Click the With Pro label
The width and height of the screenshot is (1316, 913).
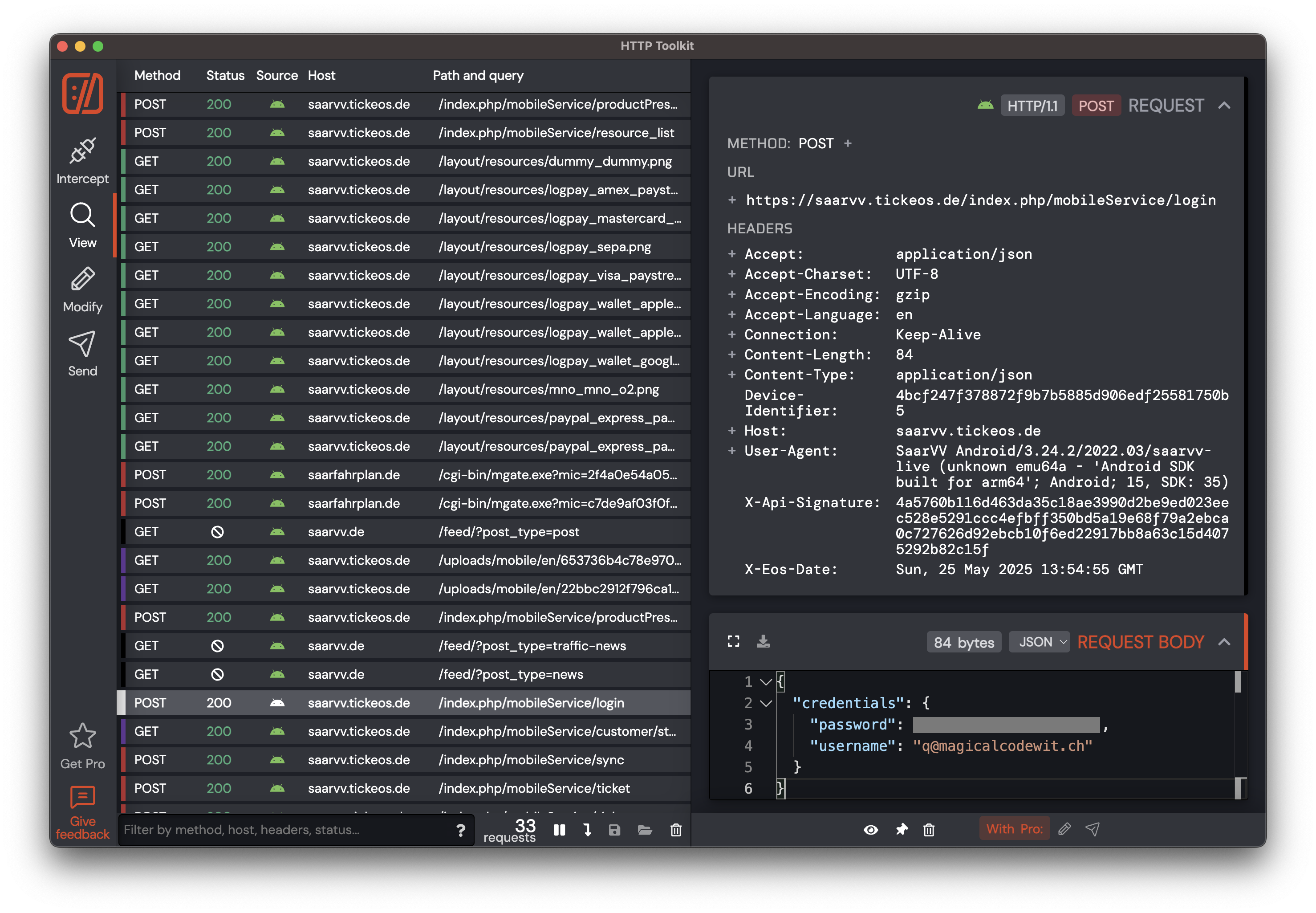[1014, 829]
